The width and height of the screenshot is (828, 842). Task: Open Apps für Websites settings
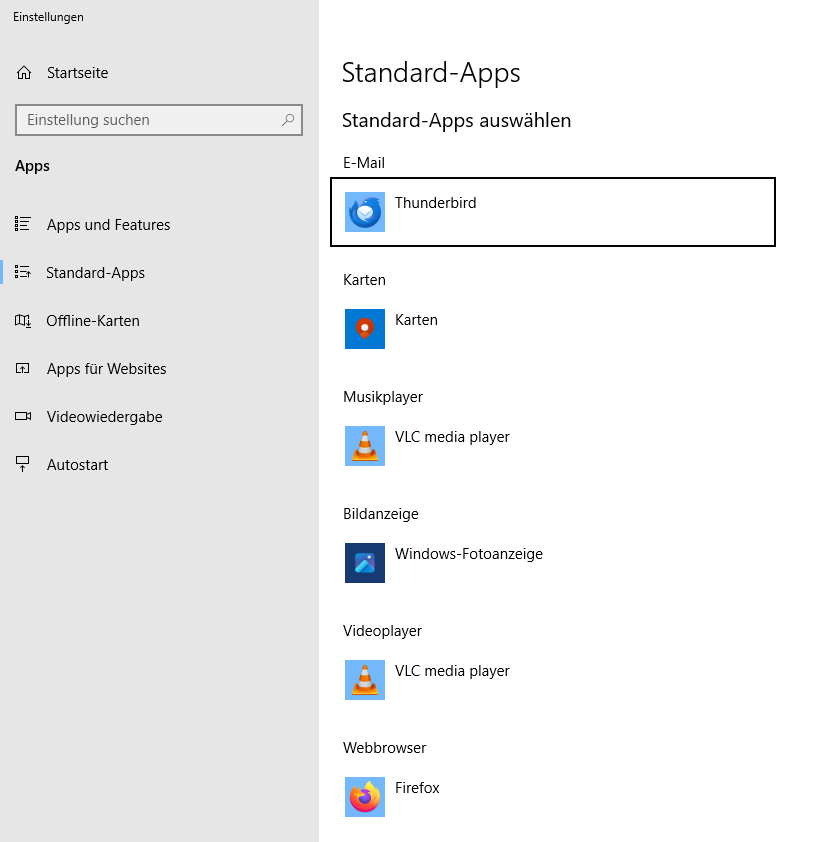[x=159, y=368]
